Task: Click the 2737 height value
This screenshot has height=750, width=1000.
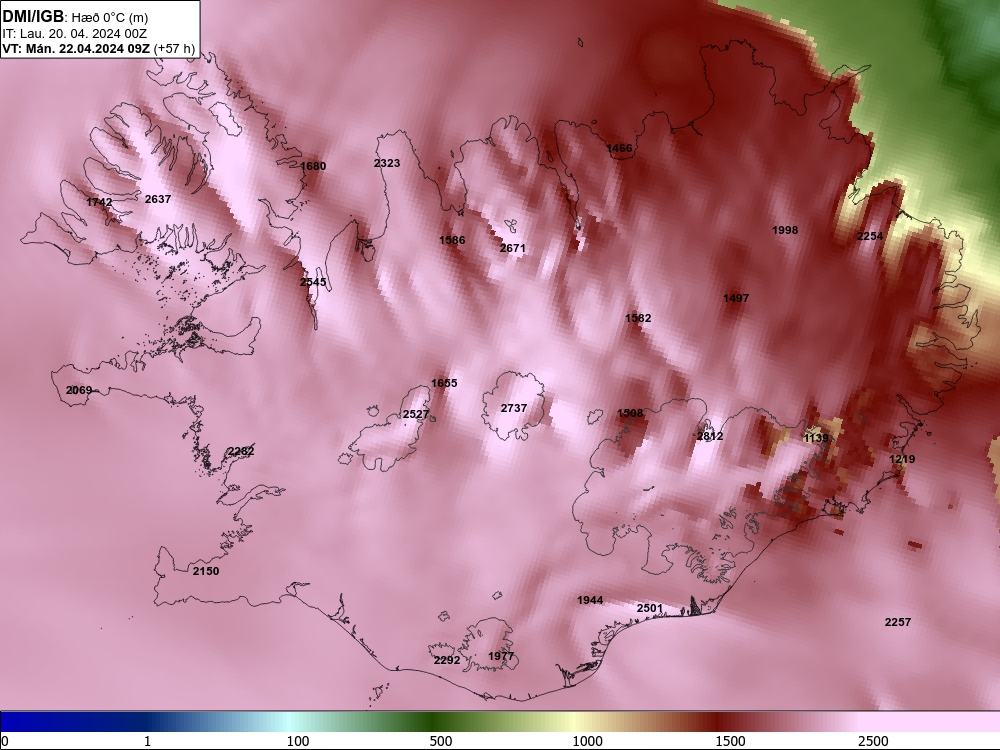Action: 513,408
